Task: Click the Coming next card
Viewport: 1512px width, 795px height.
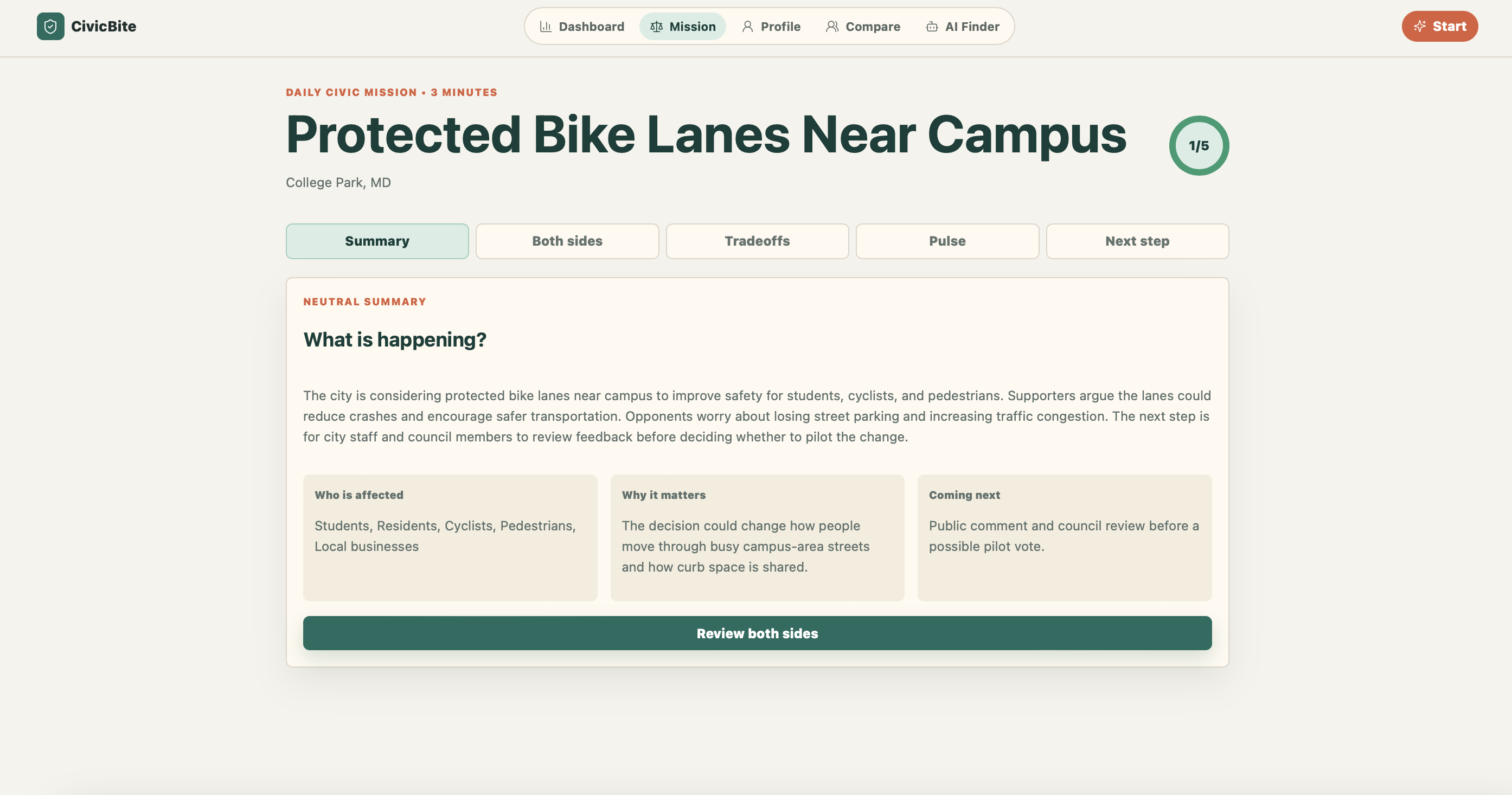Action: pyautogui.click(x=1063, y=537)
